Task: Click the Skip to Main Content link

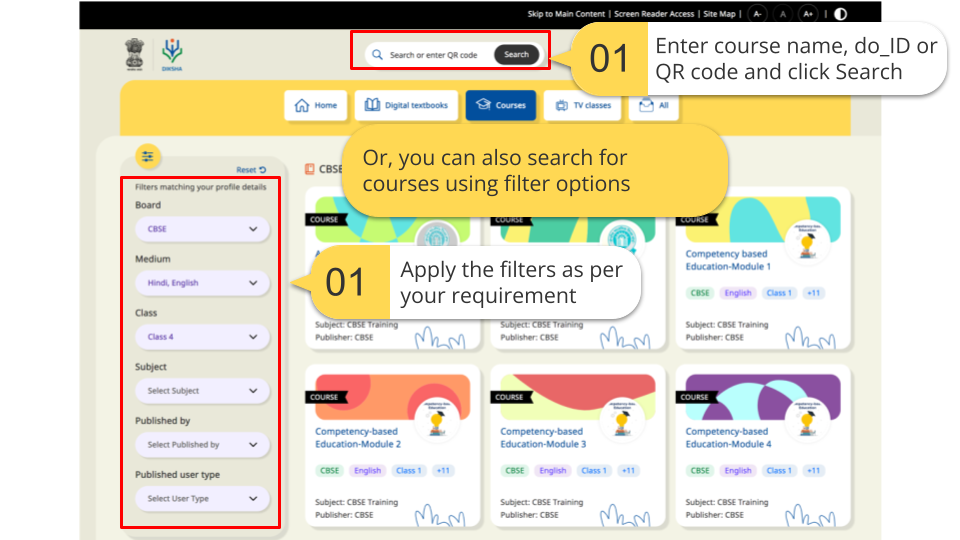Action: [567, 14]
